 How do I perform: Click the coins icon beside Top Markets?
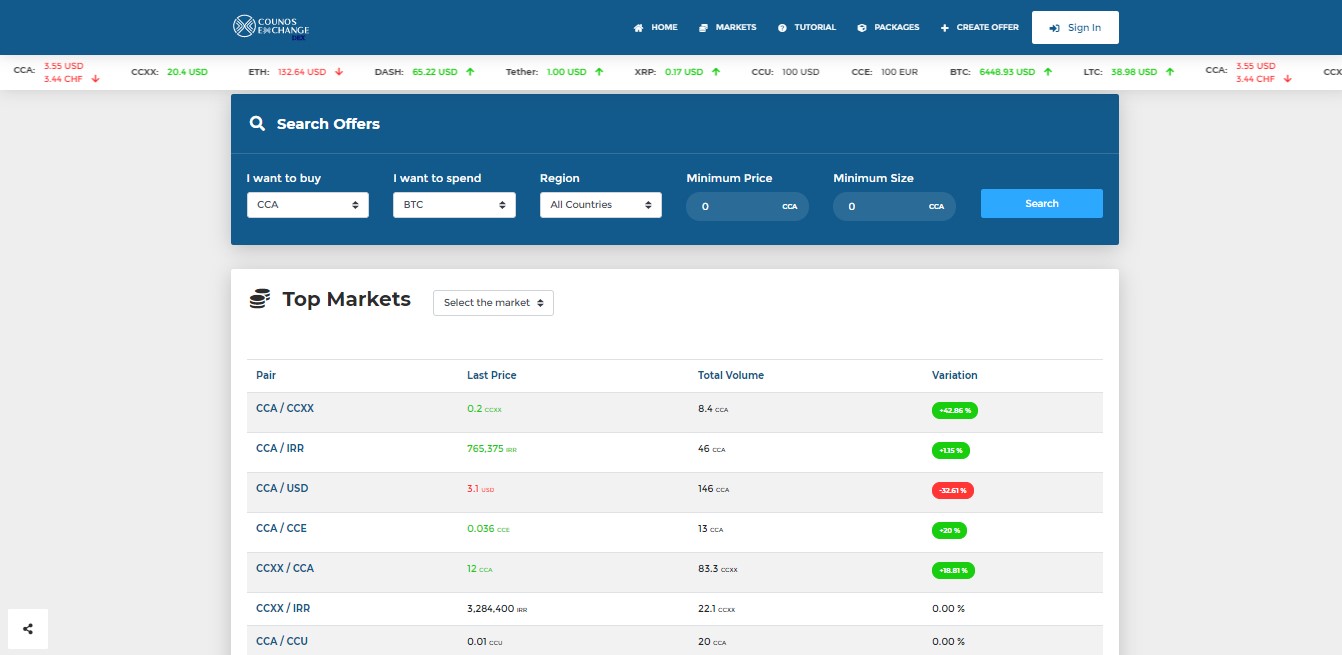pos(260,299)
